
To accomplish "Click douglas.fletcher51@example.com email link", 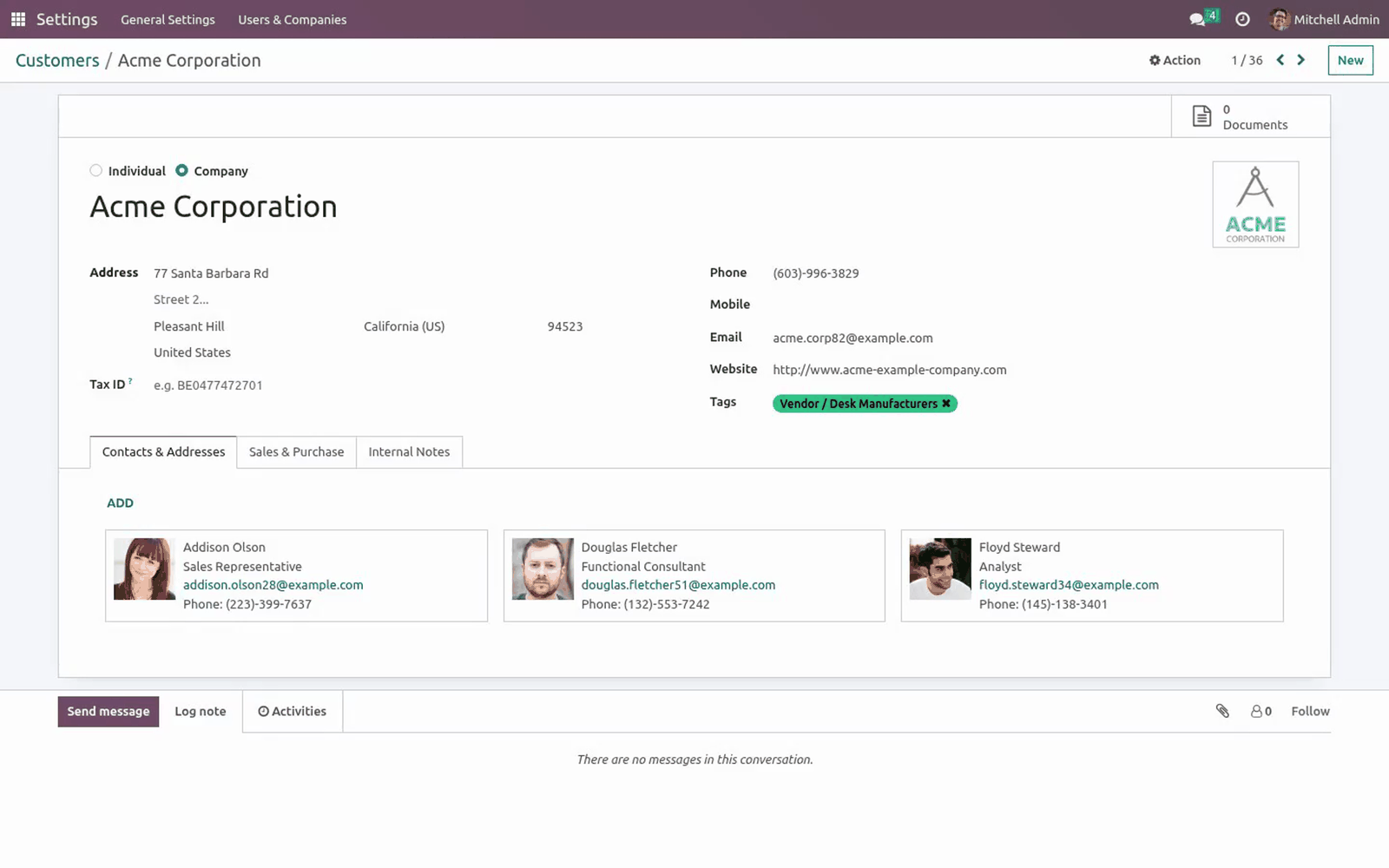I will pos(679,585).
